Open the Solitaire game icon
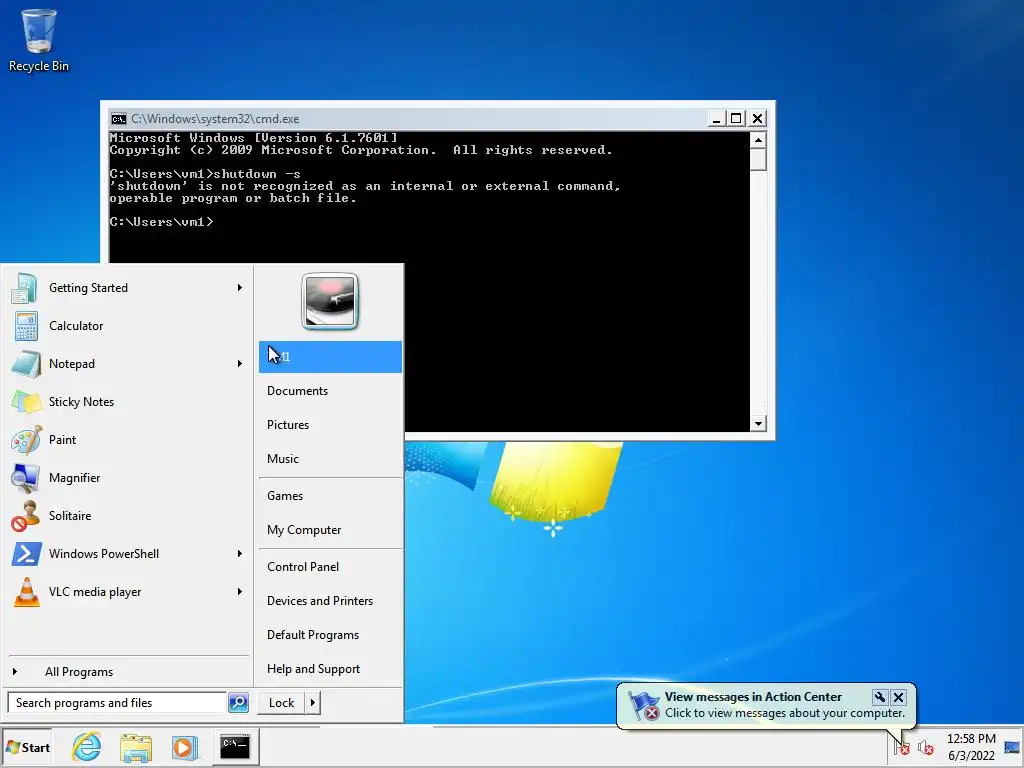This screenshot has height=768, width=1024. tap(25, 516)
